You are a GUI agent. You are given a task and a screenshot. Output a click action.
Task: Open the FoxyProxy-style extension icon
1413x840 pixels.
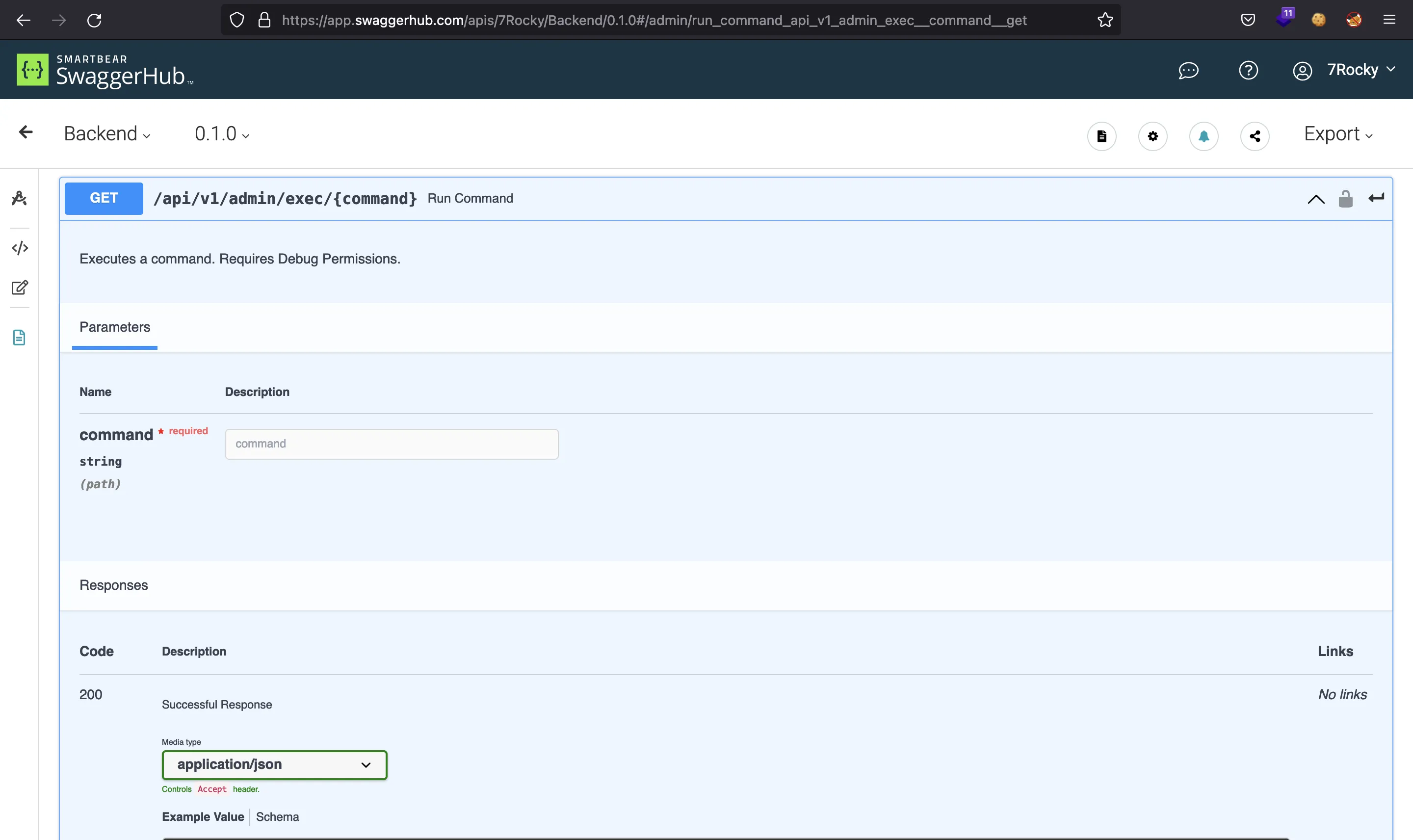pyautogui.click(x=1354, y=21)
